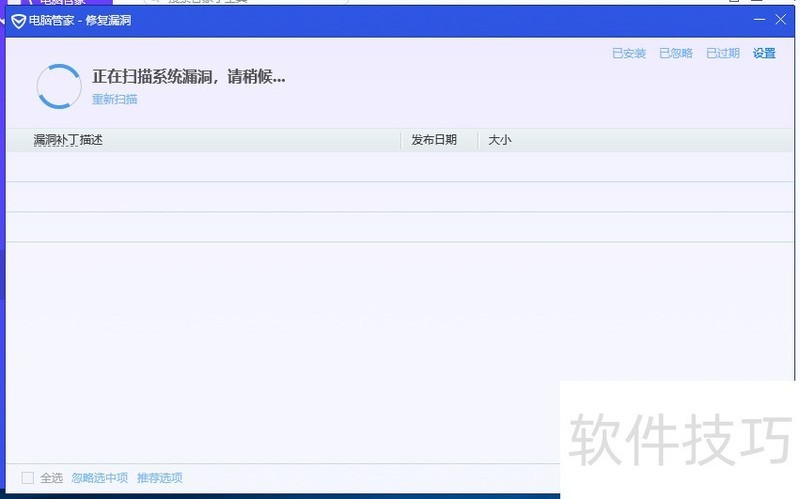This screenshot has width=800, height=499.
Task: Show the 已过期 expired patches list
Action: point(722,54)
